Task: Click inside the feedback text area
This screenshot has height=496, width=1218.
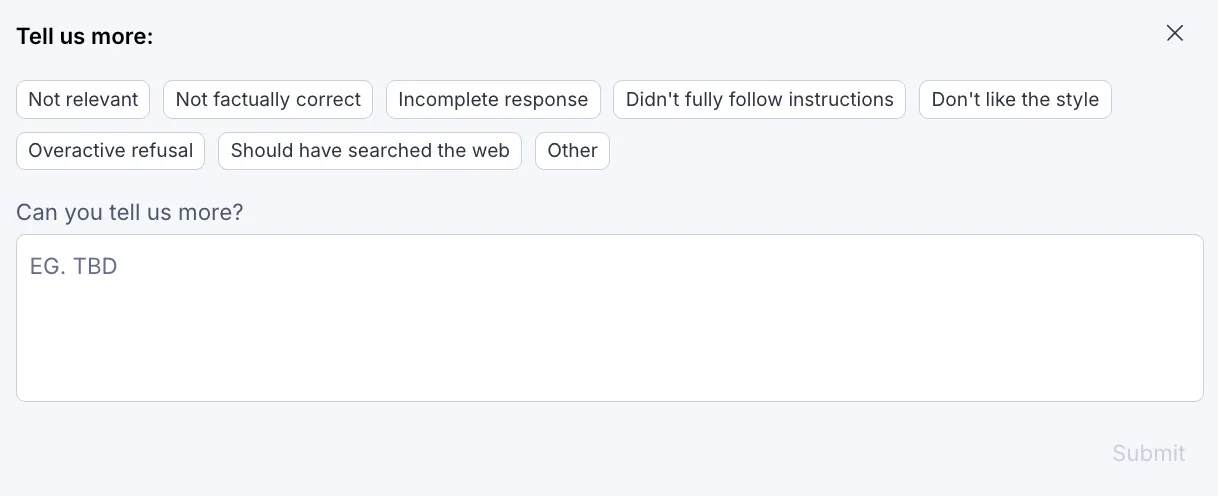Action: click(610, 318)
